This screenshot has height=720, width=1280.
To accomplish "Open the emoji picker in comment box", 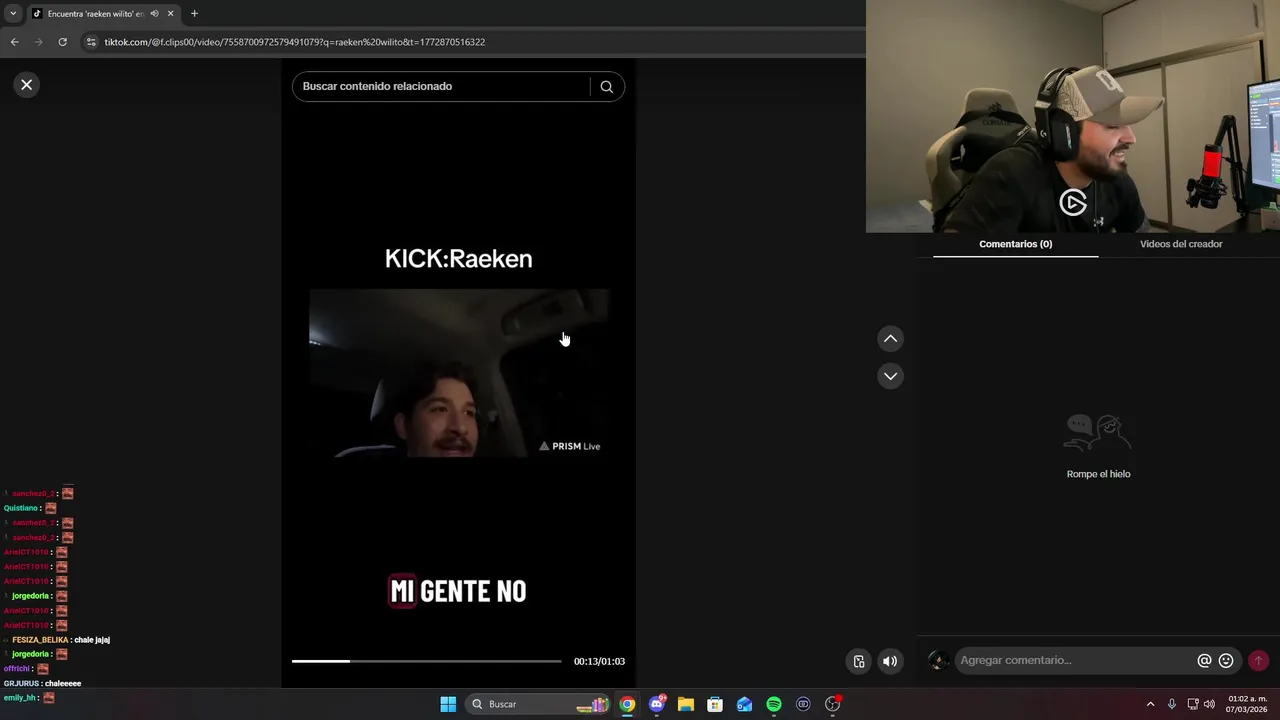I will (x=1226, y=661).
